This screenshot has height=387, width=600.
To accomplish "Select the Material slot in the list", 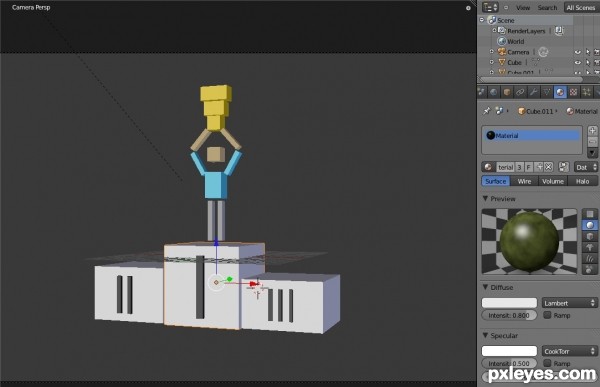I will (x=532, y=136).
